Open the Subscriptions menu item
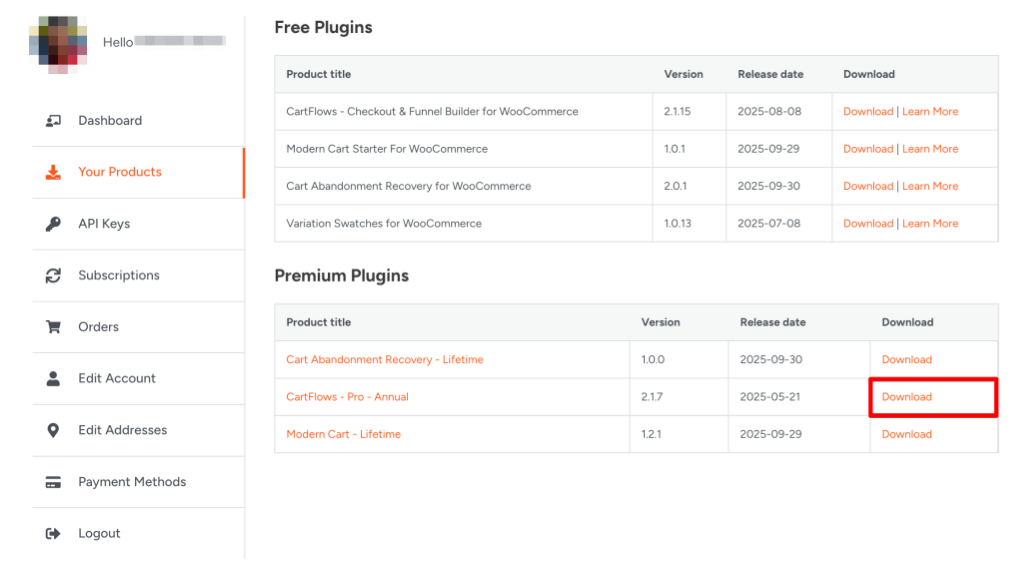The width and height of the screenshot is (1031, 585). 118,276
